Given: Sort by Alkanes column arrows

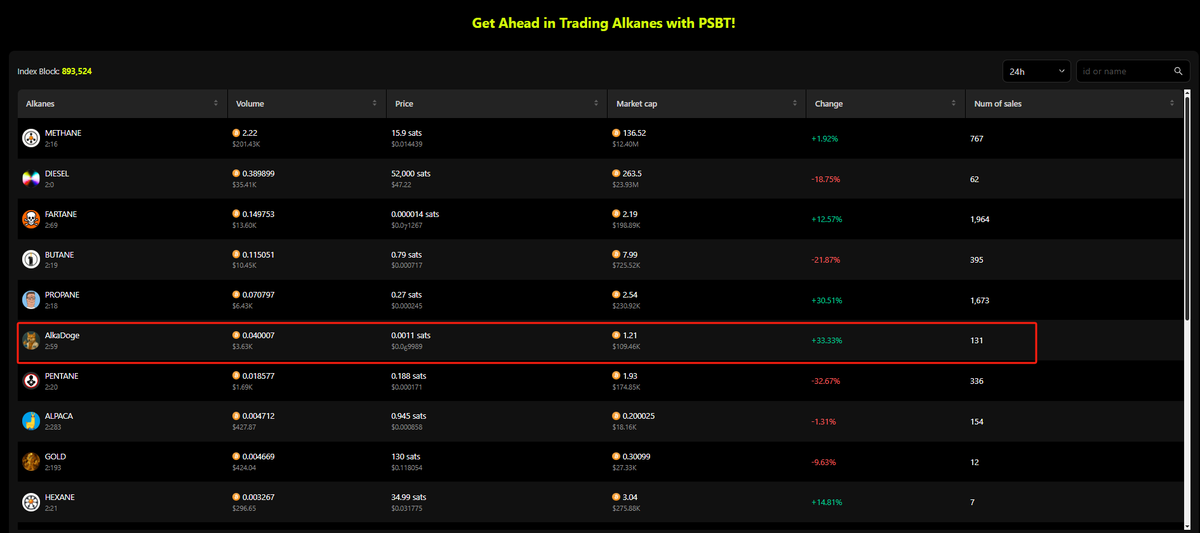Looking at the screenshot, I should click(x=216, y=104).
